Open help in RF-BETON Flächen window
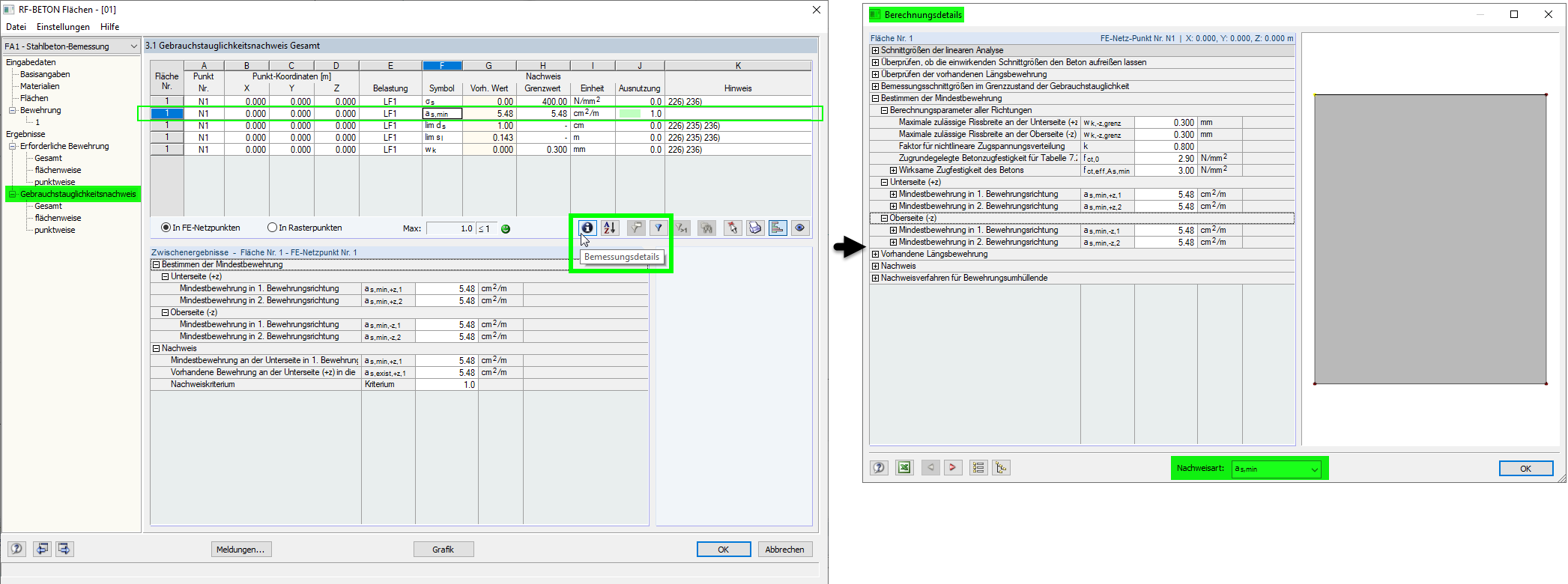This screenshot has height=584, width=1568. coord(16,549)
